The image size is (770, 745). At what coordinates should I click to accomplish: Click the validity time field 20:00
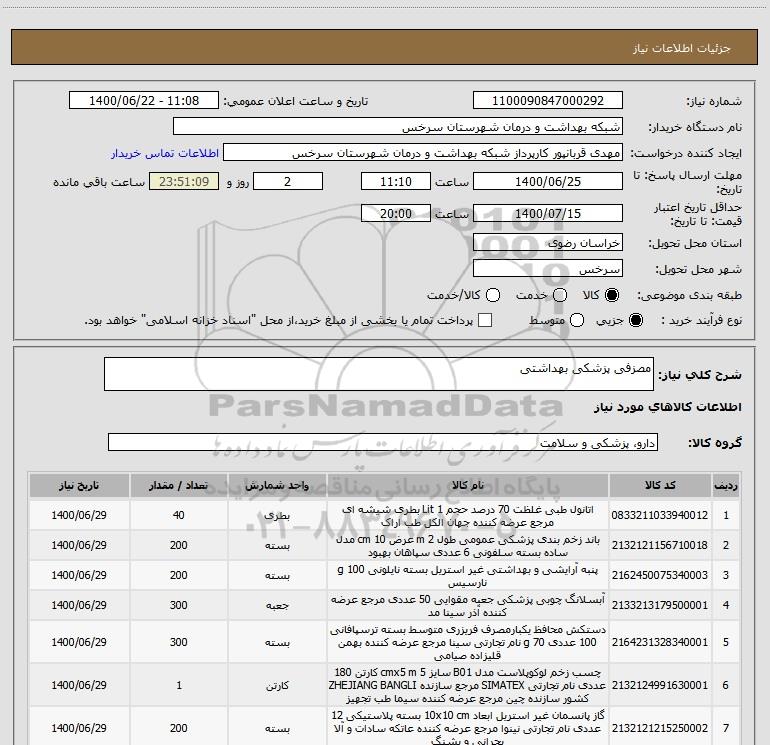click(x=396, y=213)
